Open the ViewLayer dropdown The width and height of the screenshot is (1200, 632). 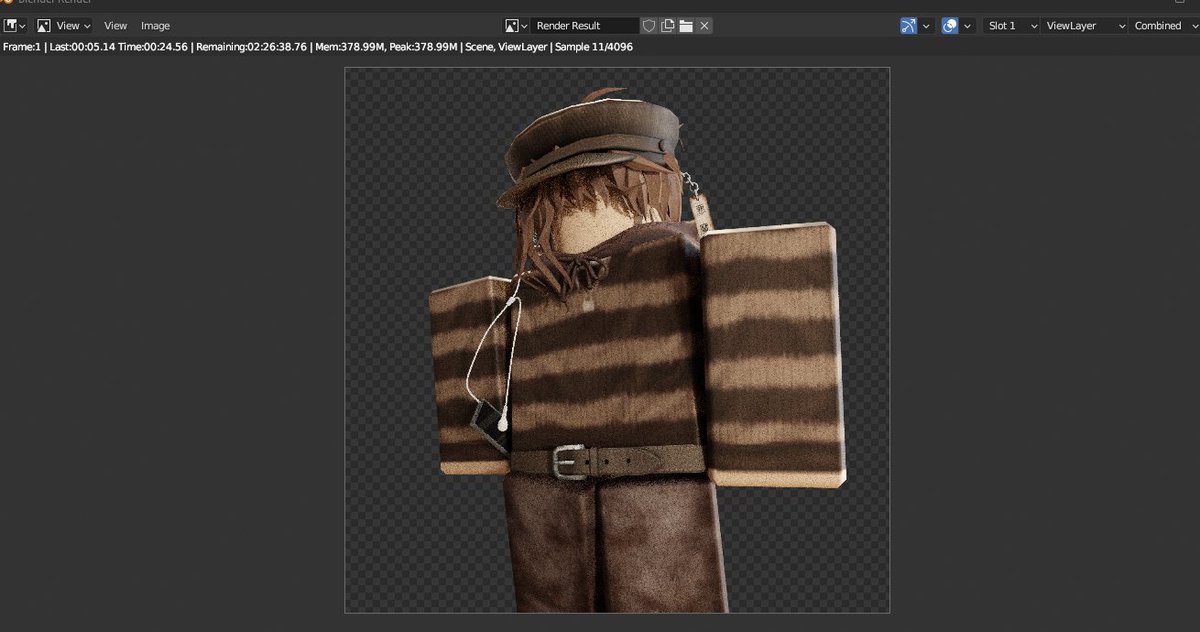[1084, 26]
